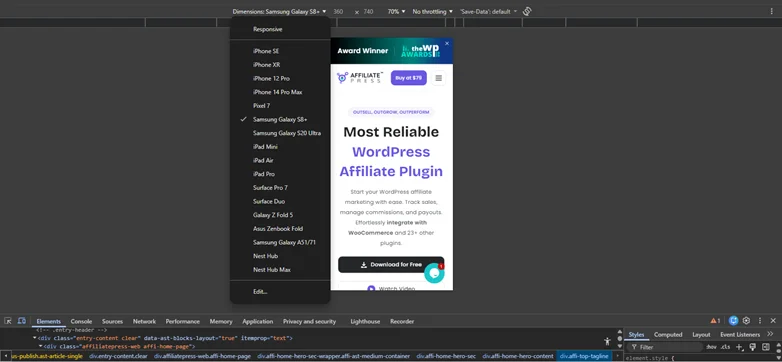The image size is (782, 362).
Task: Switch to the Performance tab
Action: click(183, 322)
